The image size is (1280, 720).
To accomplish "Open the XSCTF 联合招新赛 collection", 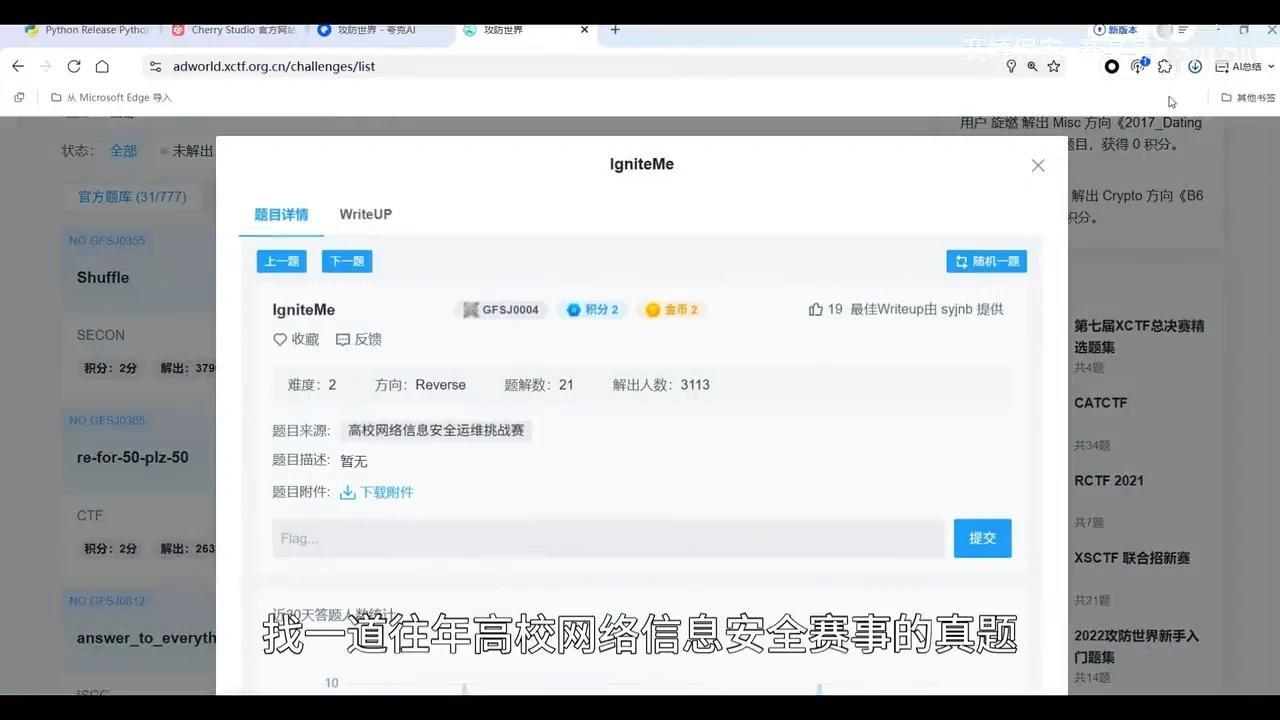I will point(1132,558).
